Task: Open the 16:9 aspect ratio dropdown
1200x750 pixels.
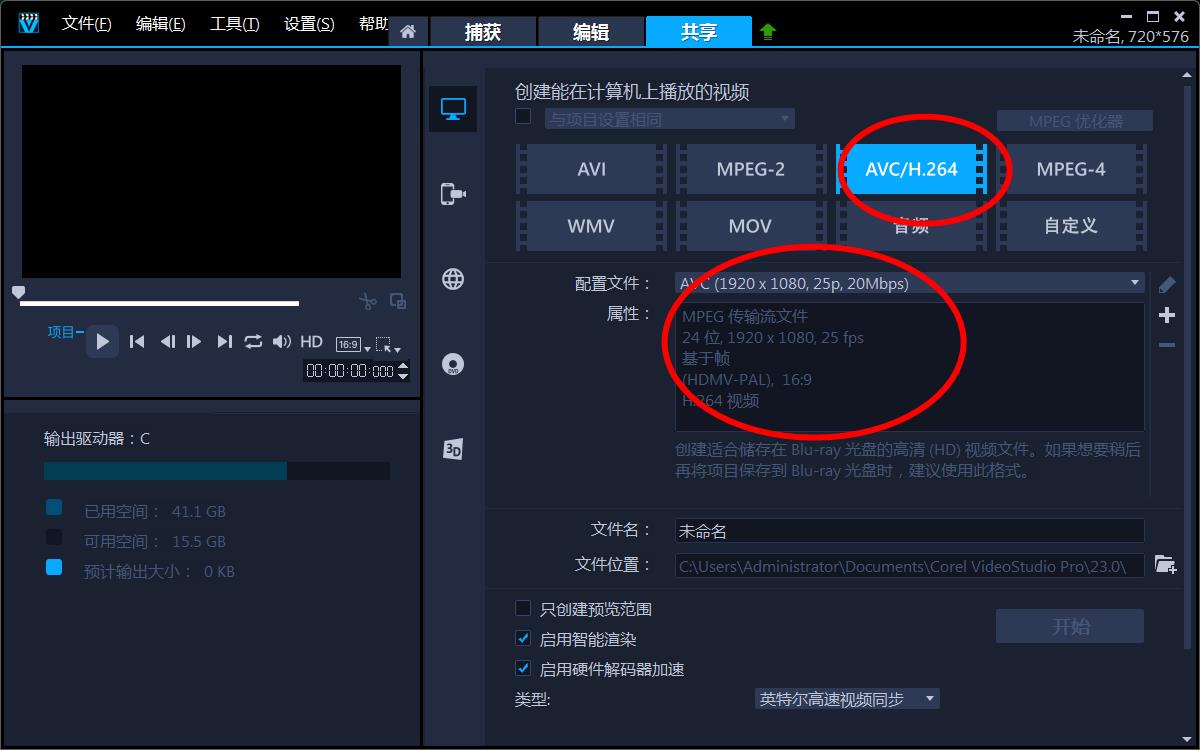Action: point(352,345)
